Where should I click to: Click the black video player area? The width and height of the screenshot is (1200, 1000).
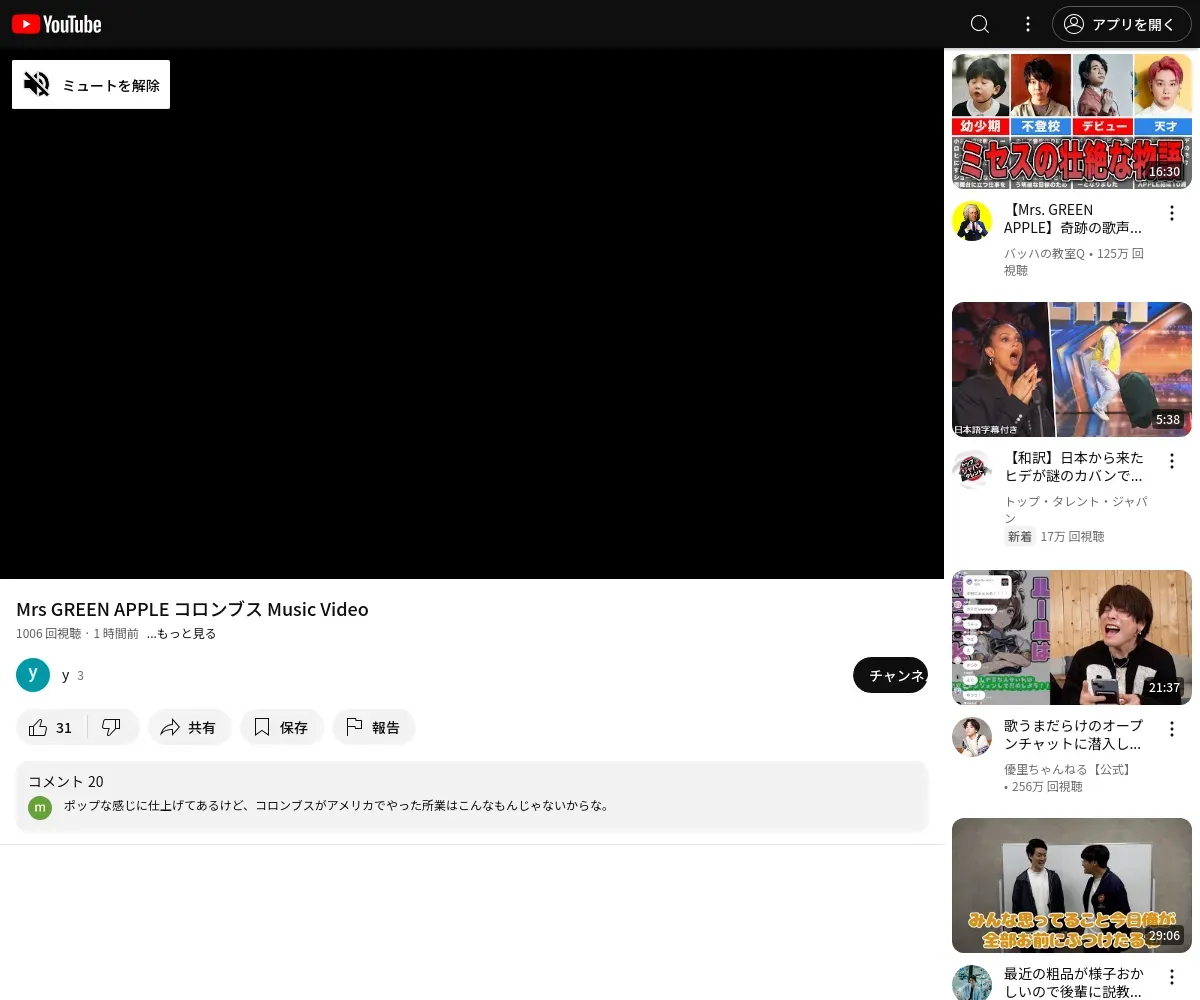(x=472, y=313)
